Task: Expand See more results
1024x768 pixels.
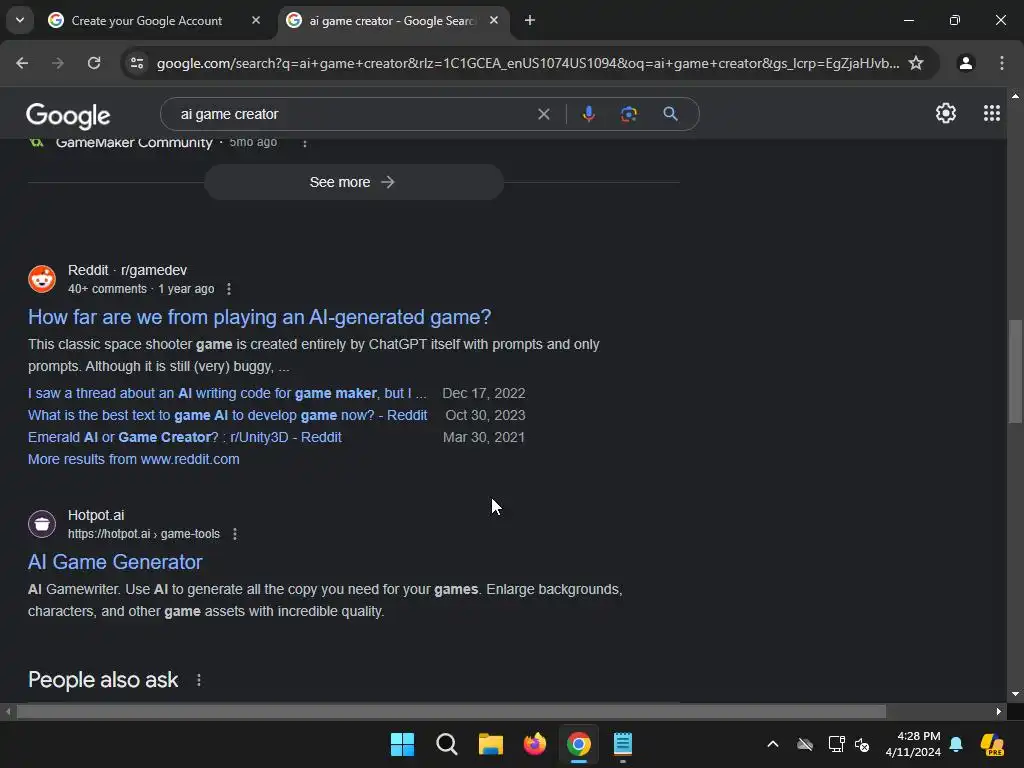Action: [353, 182]
